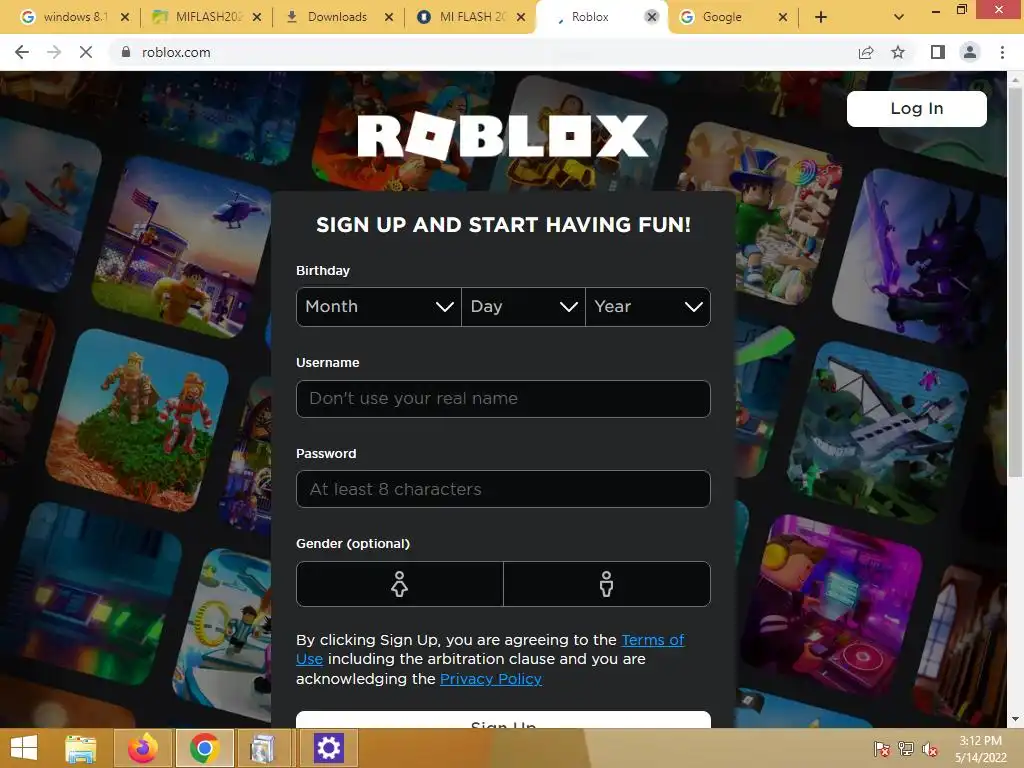1024x768 pixels.
Task: Share this page using the share icon
Action: [x=866, y=52]
